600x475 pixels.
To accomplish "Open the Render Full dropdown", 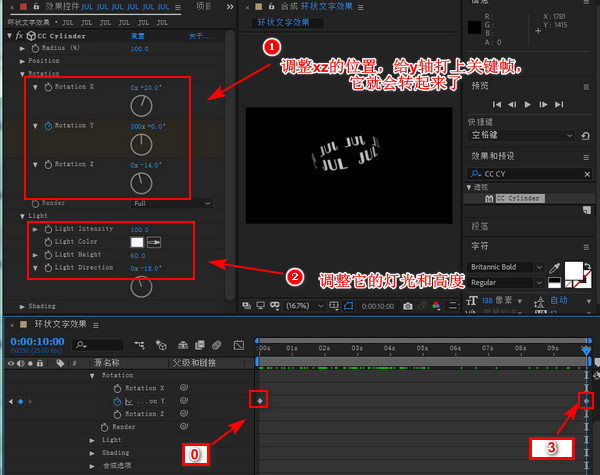I will (x=171, y=203).
